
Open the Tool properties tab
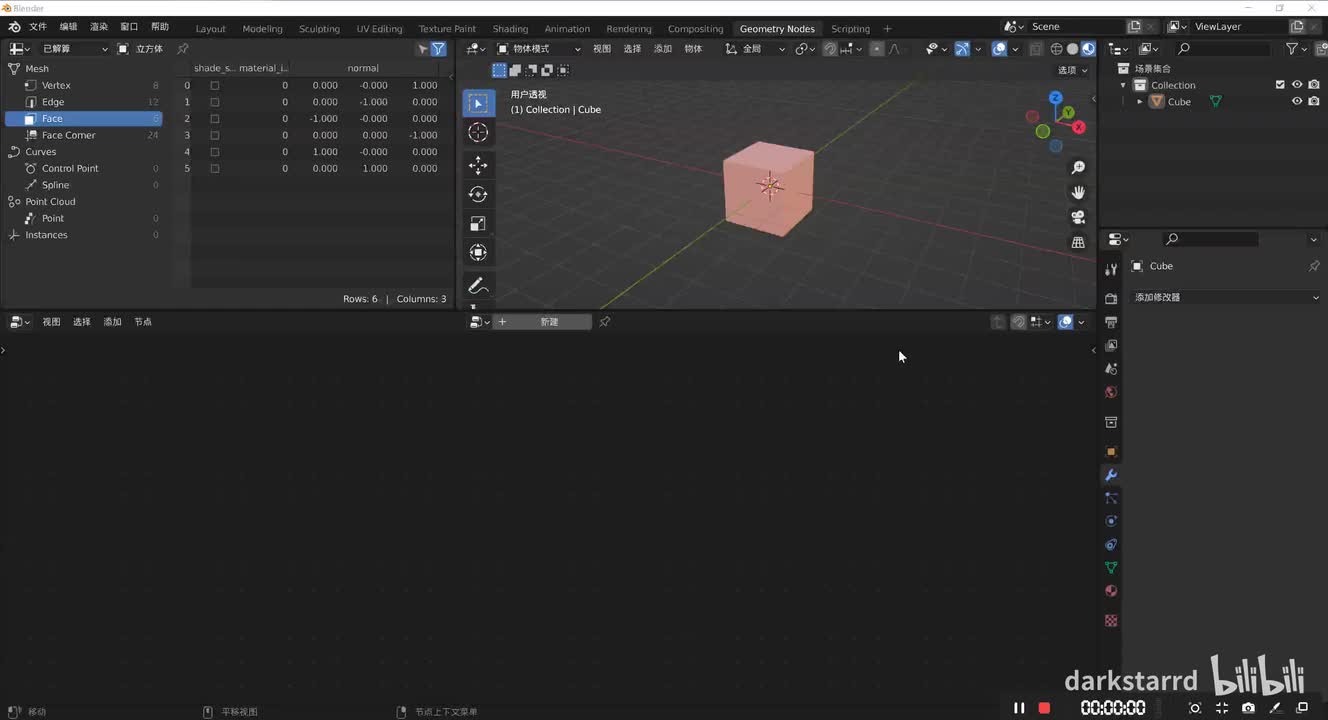point(1110,269)
